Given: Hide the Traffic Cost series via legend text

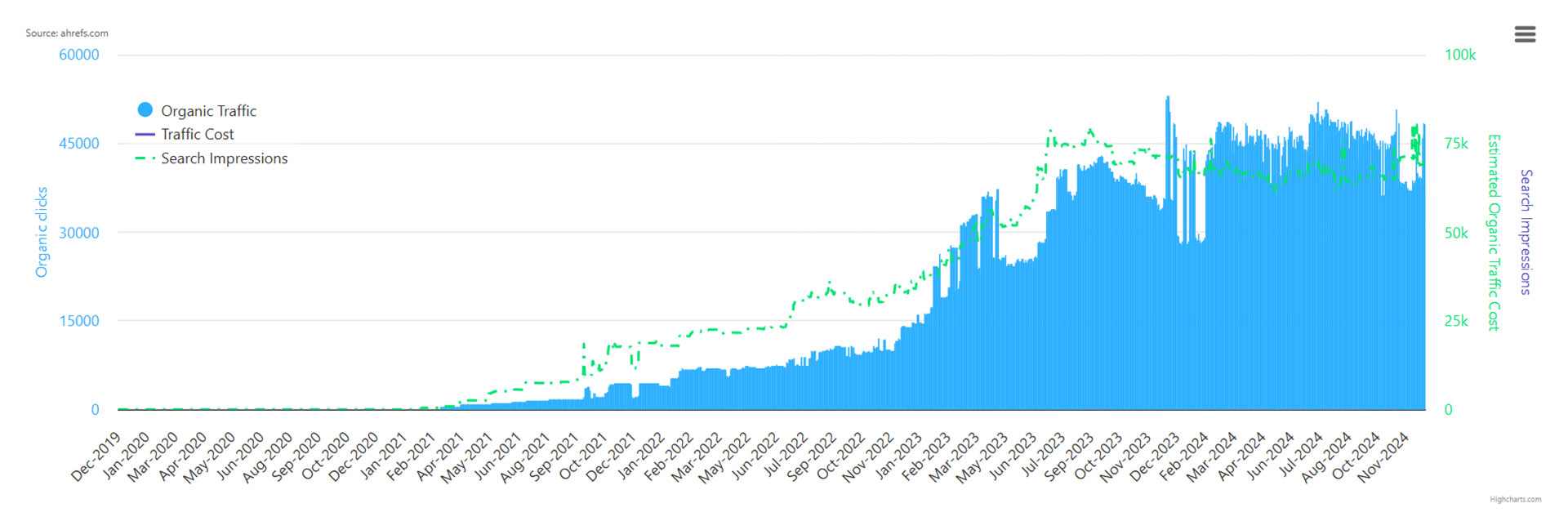Looking at the screenshot, I should coord(197,135).
